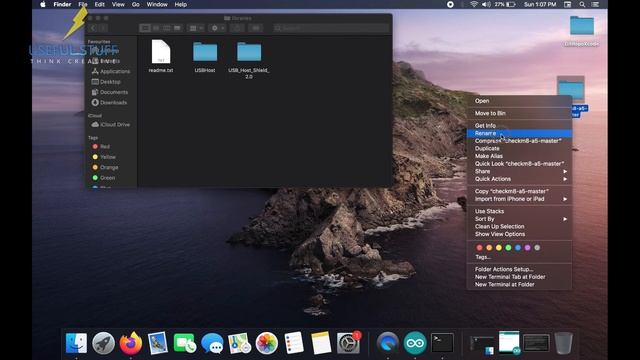Screen dimensions: 640x360
Task: Launch FaceTime from the Dock
Action: (185, 343)
